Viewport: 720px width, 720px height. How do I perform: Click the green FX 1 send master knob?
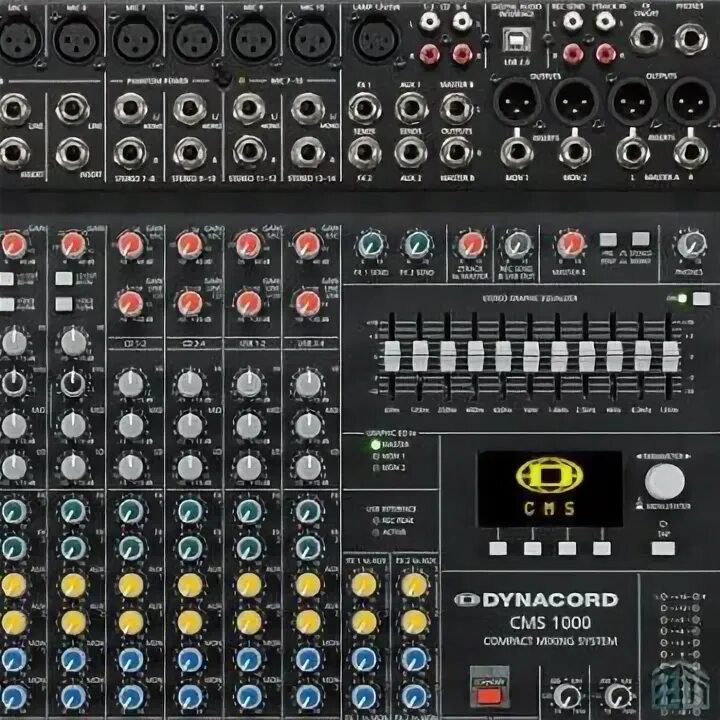click(x=370, y=245)
